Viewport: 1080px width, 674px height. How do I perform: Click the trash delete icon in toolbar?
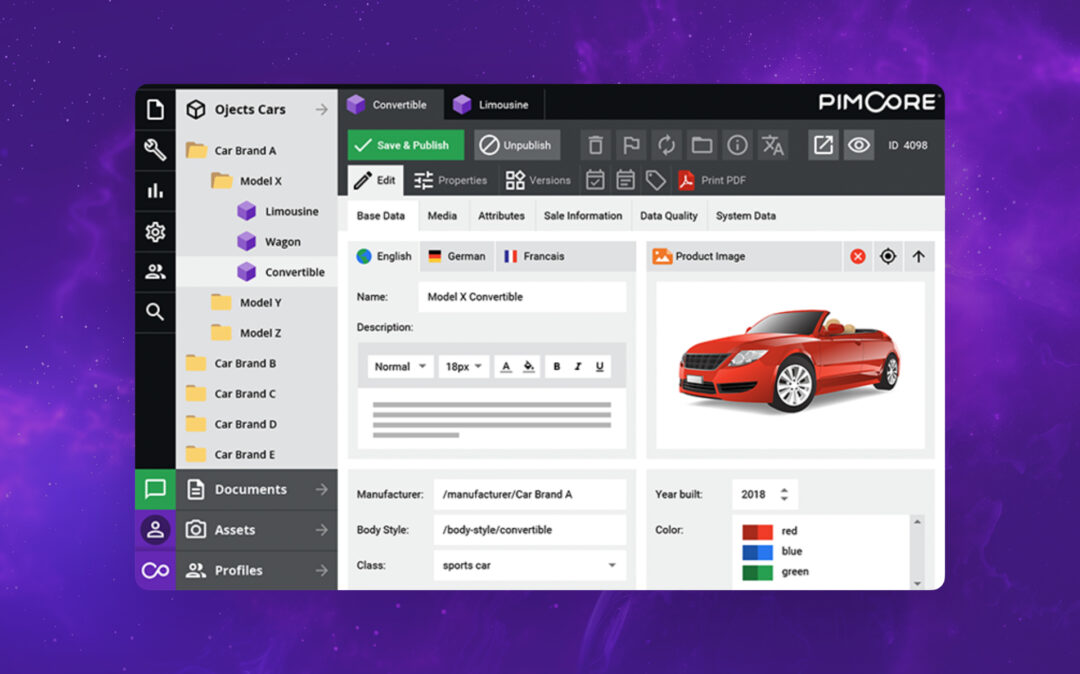click(595, 145)
